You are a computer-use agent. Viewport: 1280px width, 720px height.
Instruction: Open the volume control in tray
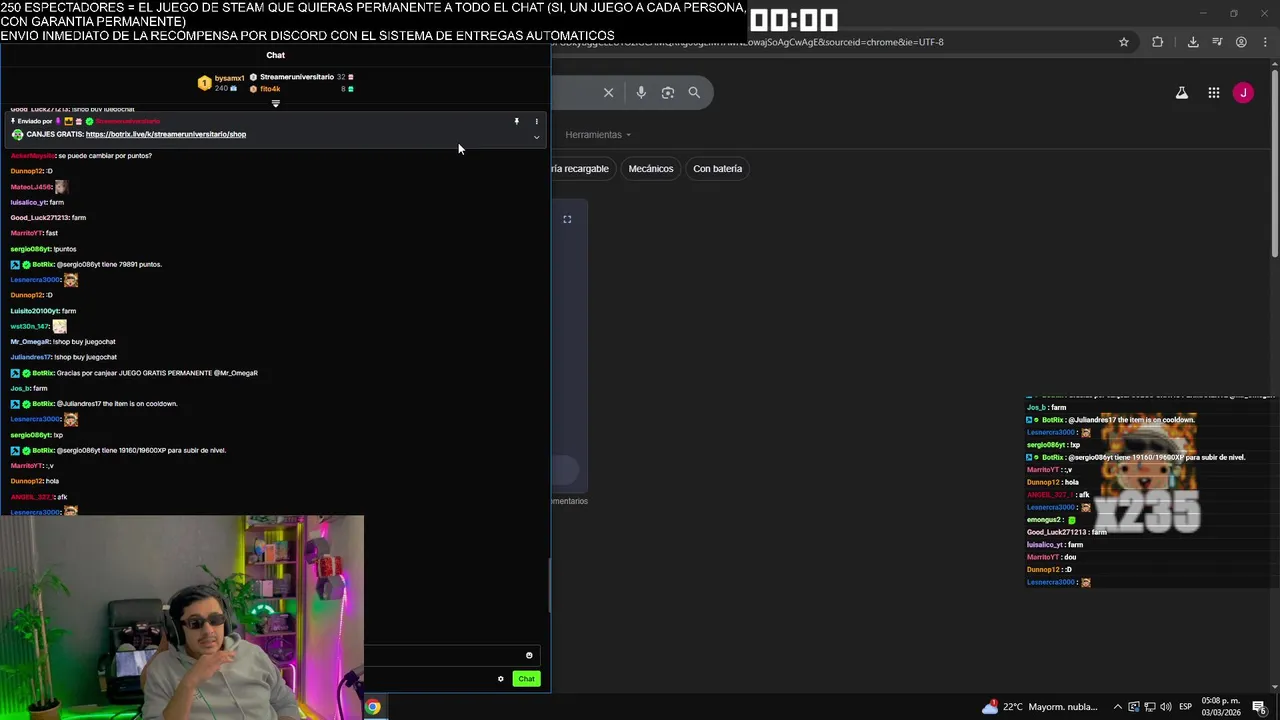click(1167, 707)
